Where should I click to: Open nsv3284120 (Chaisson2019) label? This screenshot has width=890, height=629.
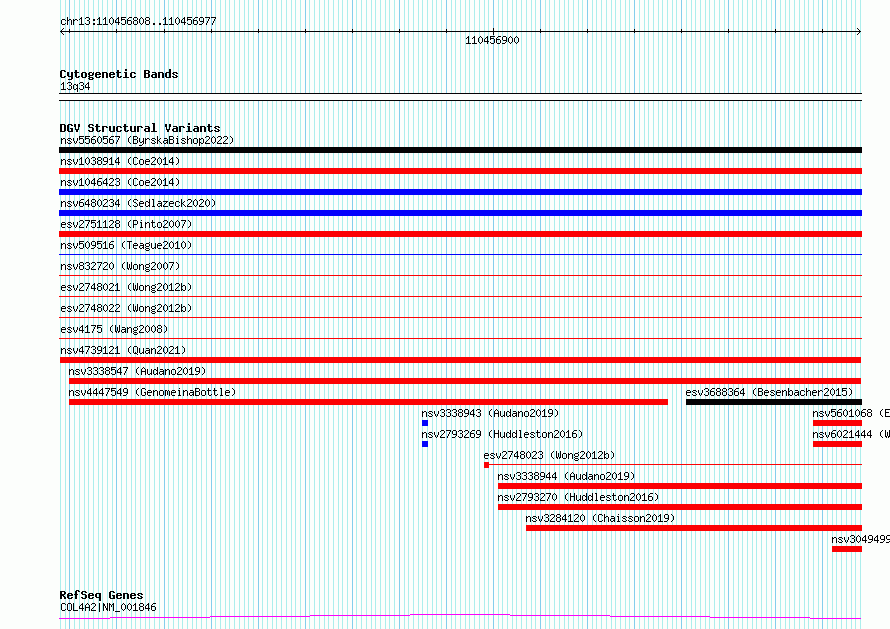600,518
